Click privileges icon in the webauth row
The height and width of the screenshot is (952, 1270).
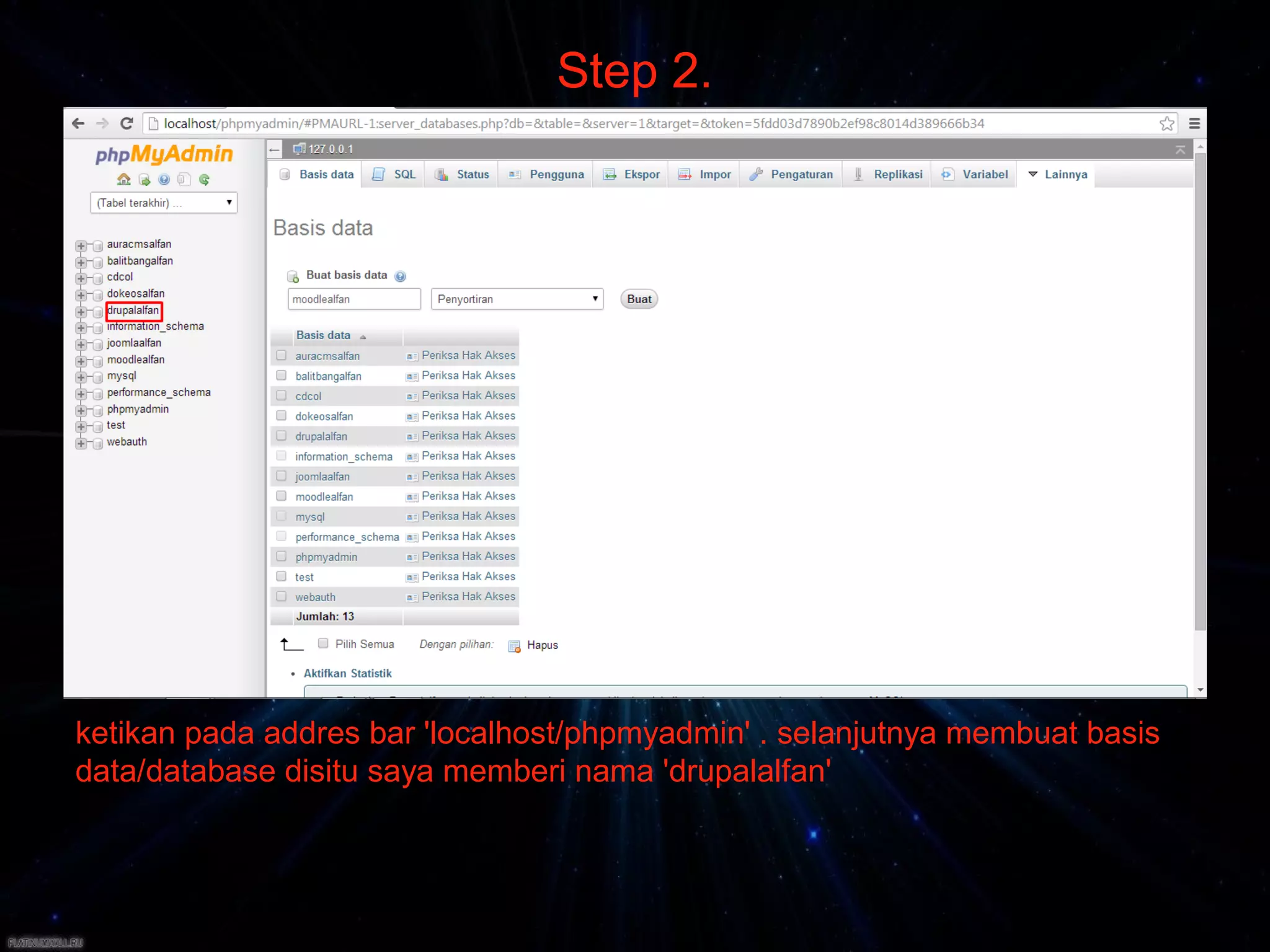(412, 597)
